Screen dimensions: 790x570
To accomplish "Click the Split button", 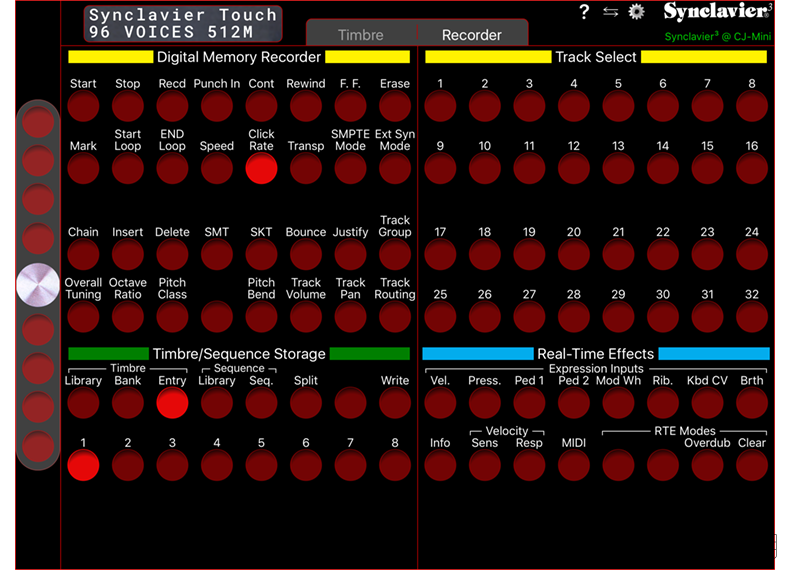I will point(306,402).
